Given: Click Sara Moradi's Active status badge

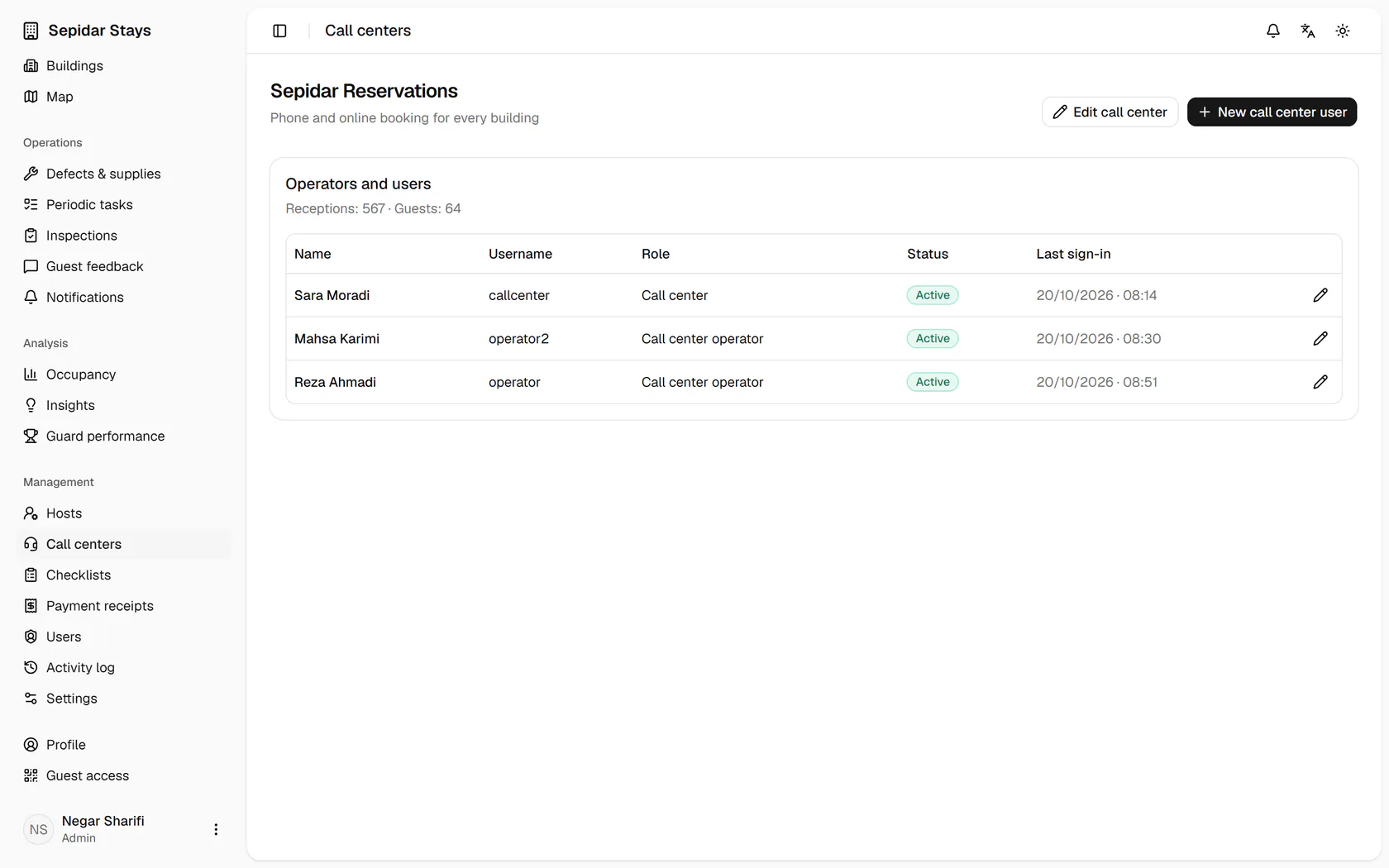Looking at the screenshot, I should (x=933, y=295).
